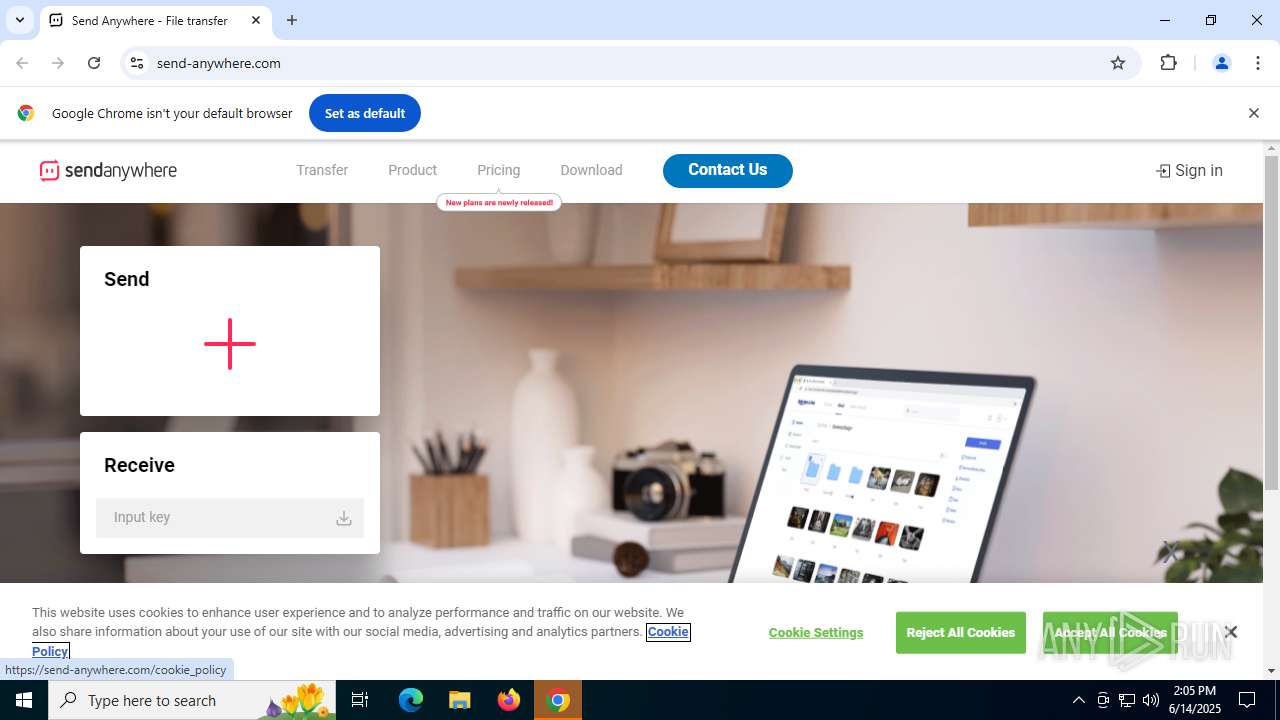The image size is (1280, 720).
Task: Show hidden system tray icons
Action: coord(1078,700)
